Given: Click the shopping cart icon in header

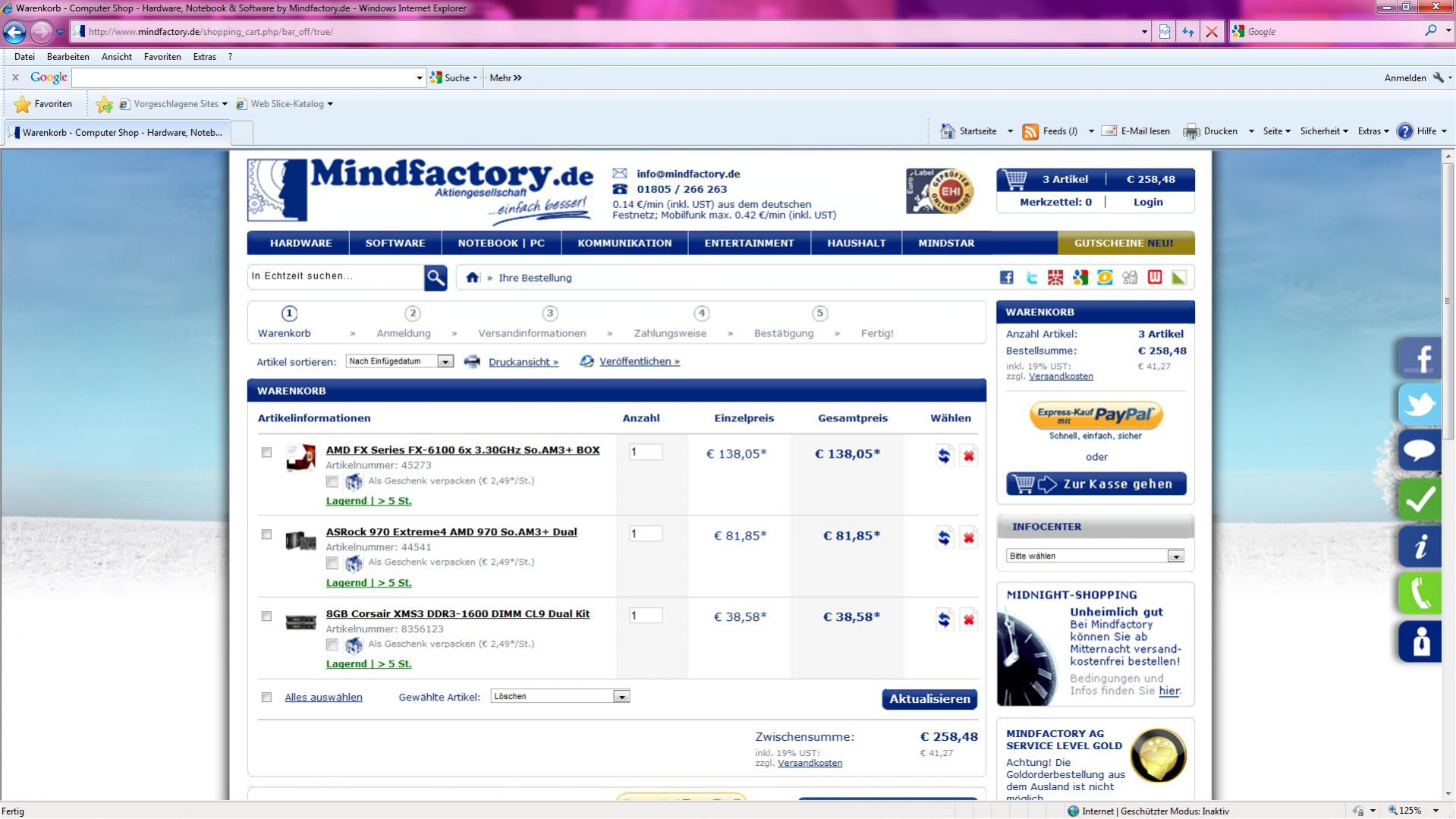Looking at the screenshot, I should tap(1014, 180).
